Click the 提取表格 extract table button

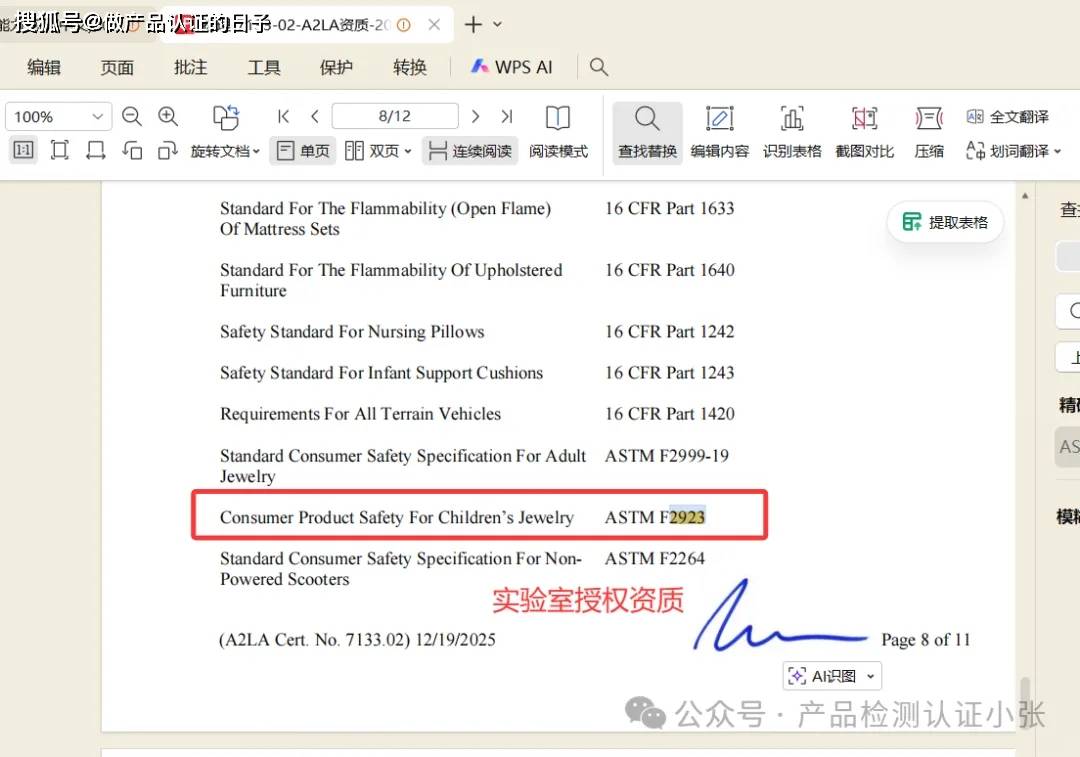[945, 222]
